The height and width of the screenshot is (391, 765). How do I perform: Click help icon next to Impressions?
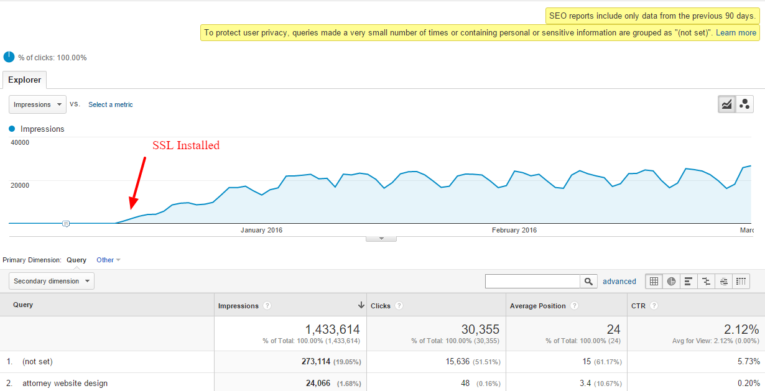(267, 306)
